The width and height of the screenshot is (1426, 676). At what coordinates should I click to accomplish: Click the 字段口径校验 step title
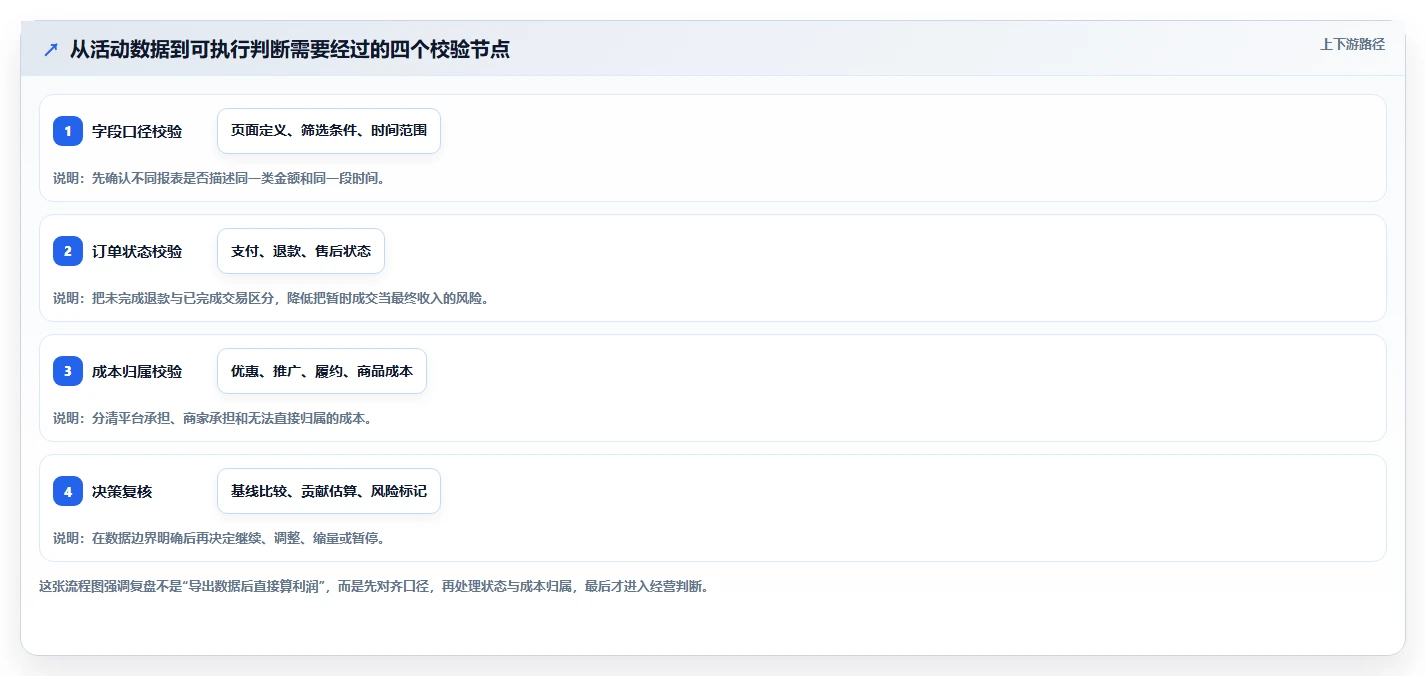point(137,131)
